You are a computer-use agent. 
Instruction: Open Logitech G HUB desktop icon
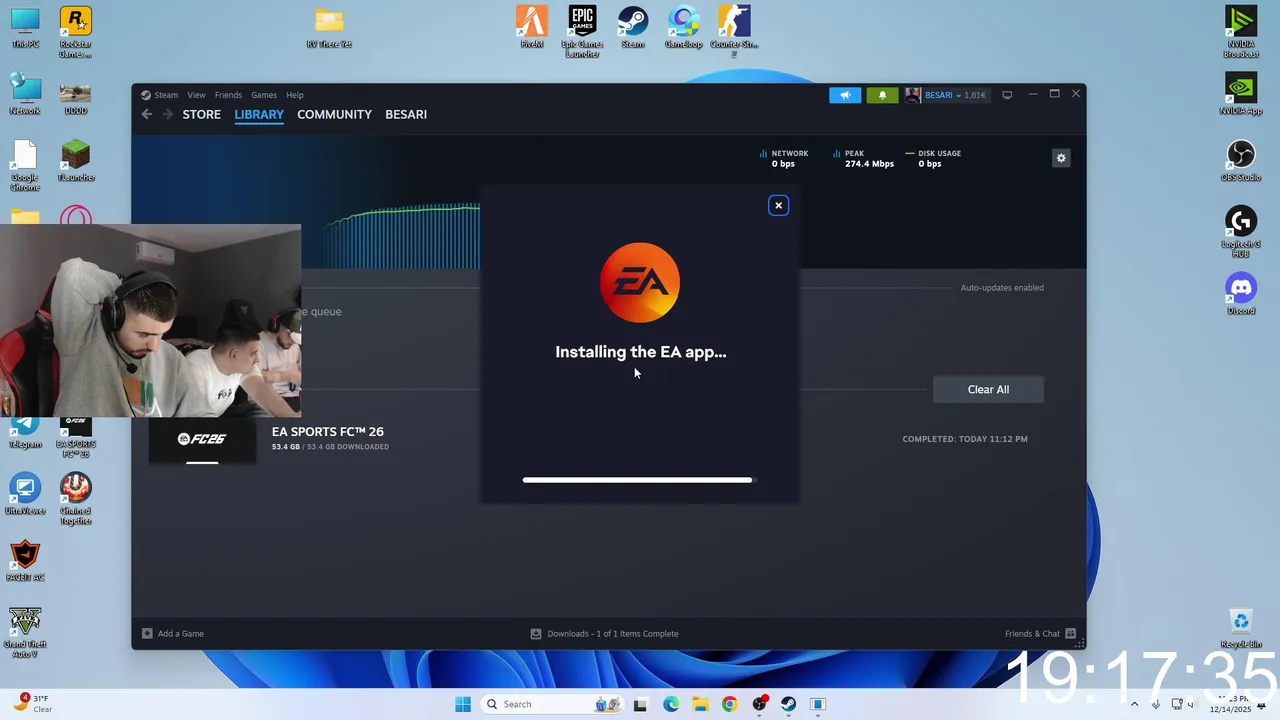click(x=1241, y=232)
